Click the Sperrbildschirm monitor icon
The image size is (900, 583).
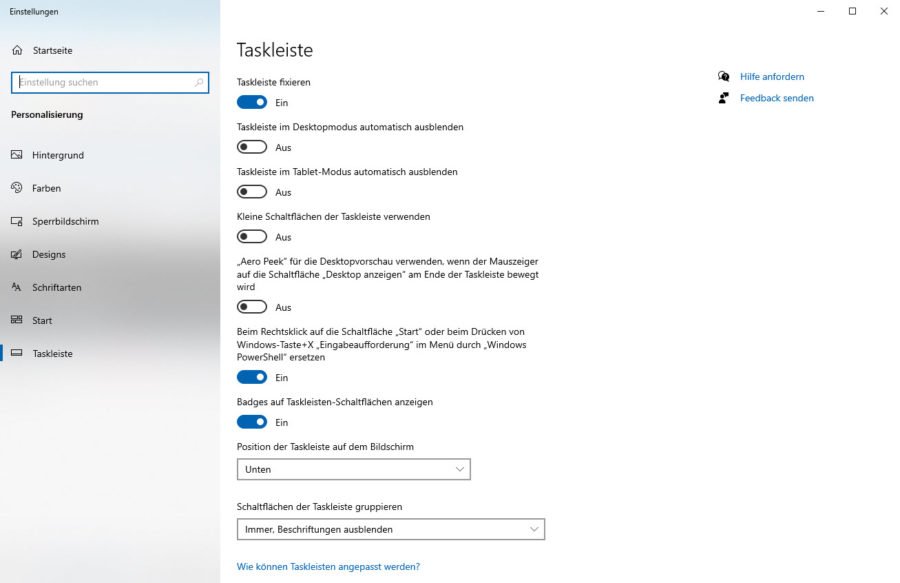16,221
